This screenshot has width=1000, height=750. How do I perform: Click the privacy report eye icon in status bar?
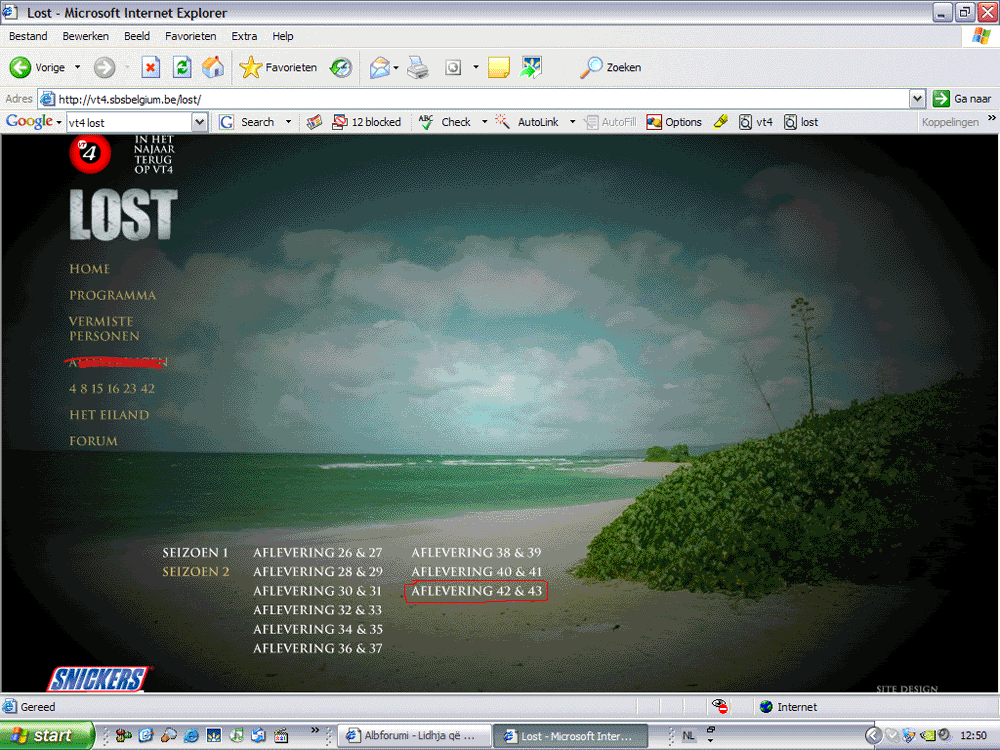[x=720, y=706]
